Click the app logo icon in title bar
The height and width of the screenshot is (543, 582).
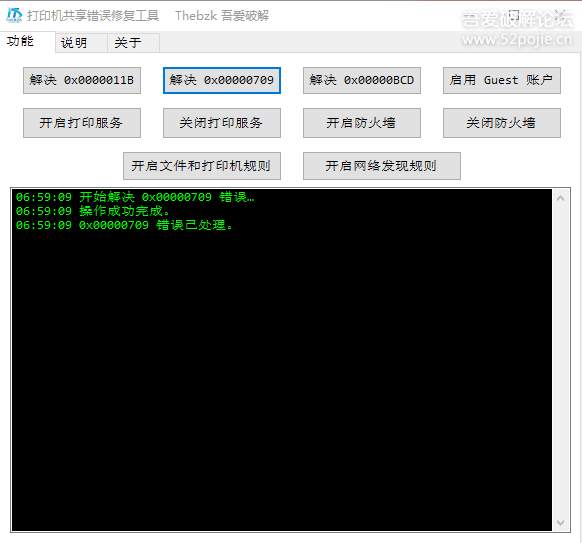click(x=14, y=15)
